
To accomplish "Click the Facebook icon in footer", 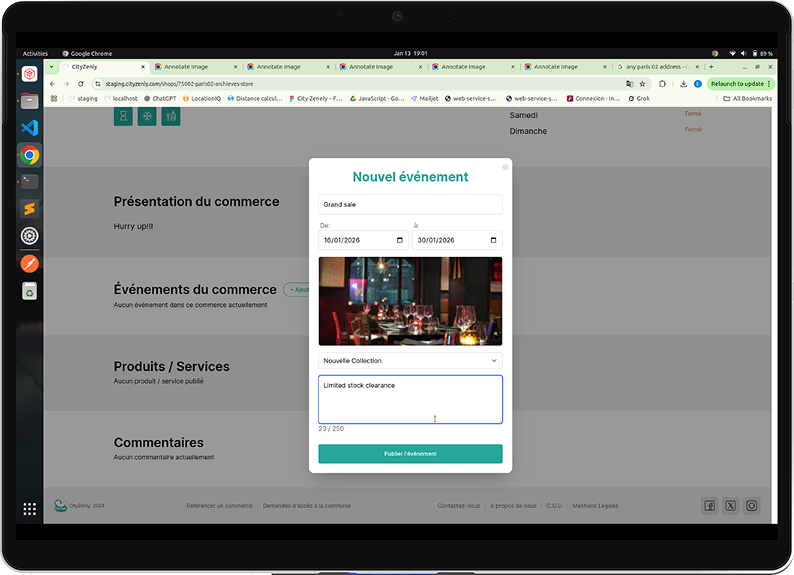I will click(x=709, y=506).
